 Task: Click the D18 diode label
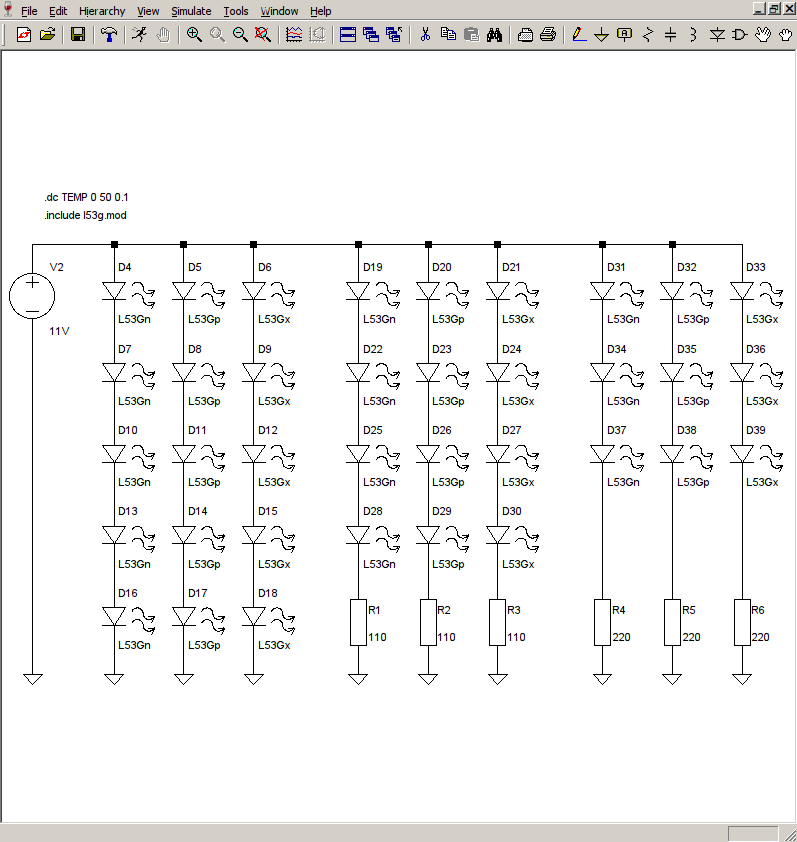pos(267,593)
